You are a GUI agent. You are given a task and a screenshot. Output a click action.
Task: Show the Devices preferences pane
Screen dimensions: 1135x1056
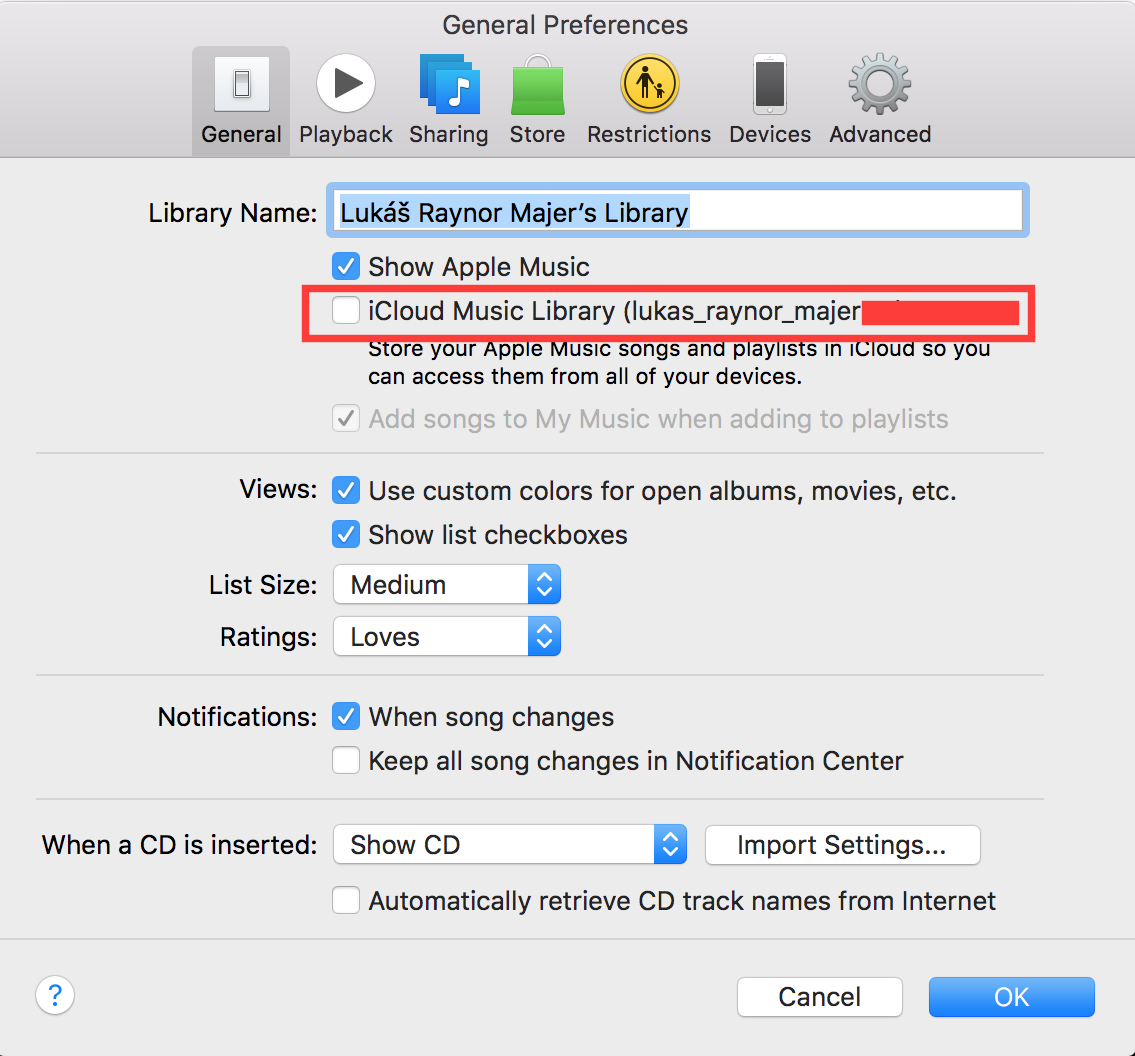(x=769, y=101)
